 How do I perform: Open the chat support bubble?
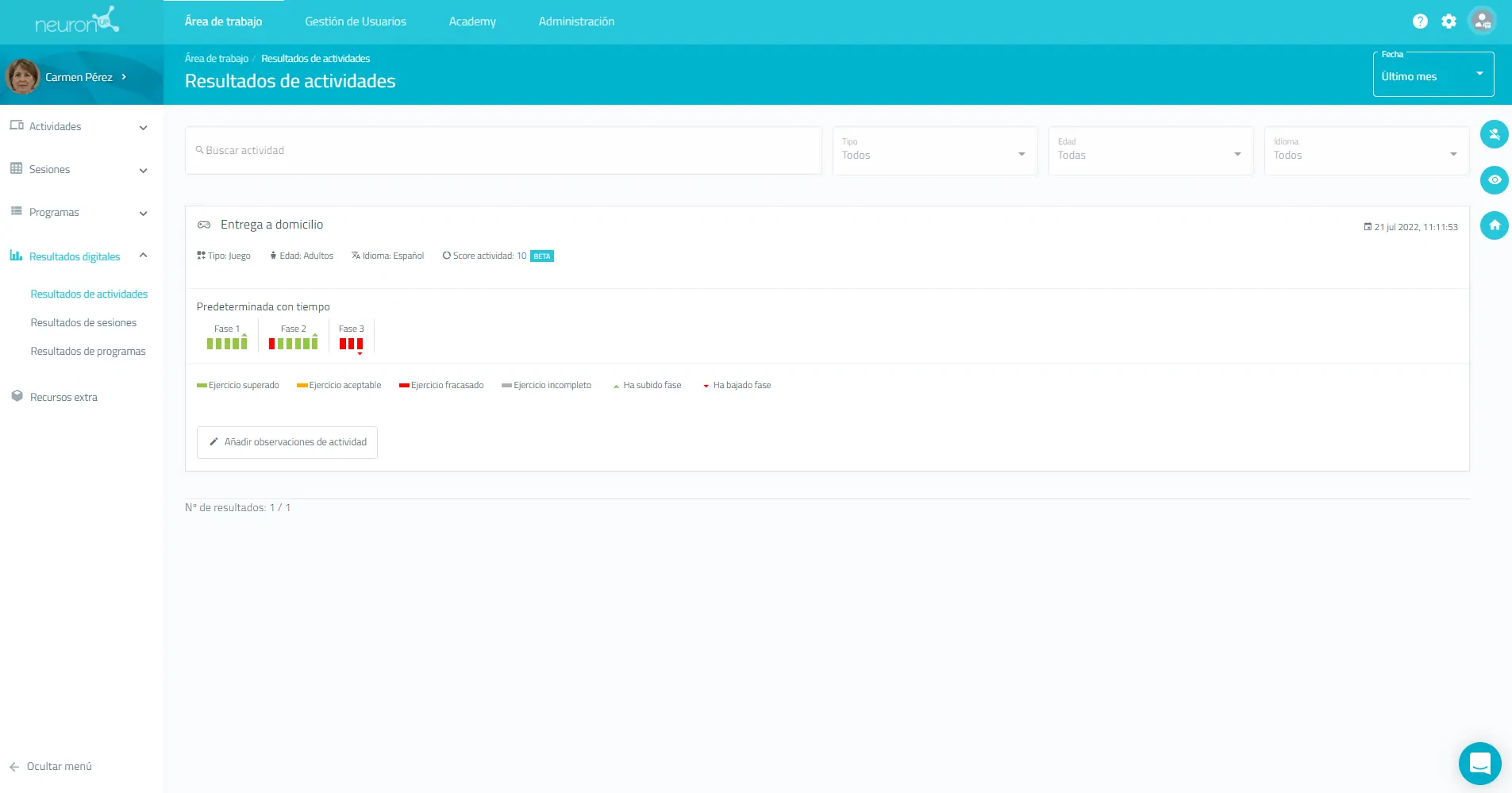[1479, 764]
